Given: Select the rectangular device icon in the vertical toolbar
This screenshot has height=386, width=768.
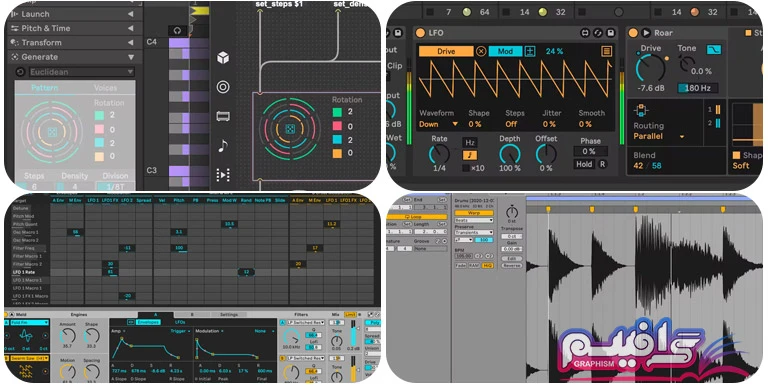Looking at the screenshot, I should (223, 116).
